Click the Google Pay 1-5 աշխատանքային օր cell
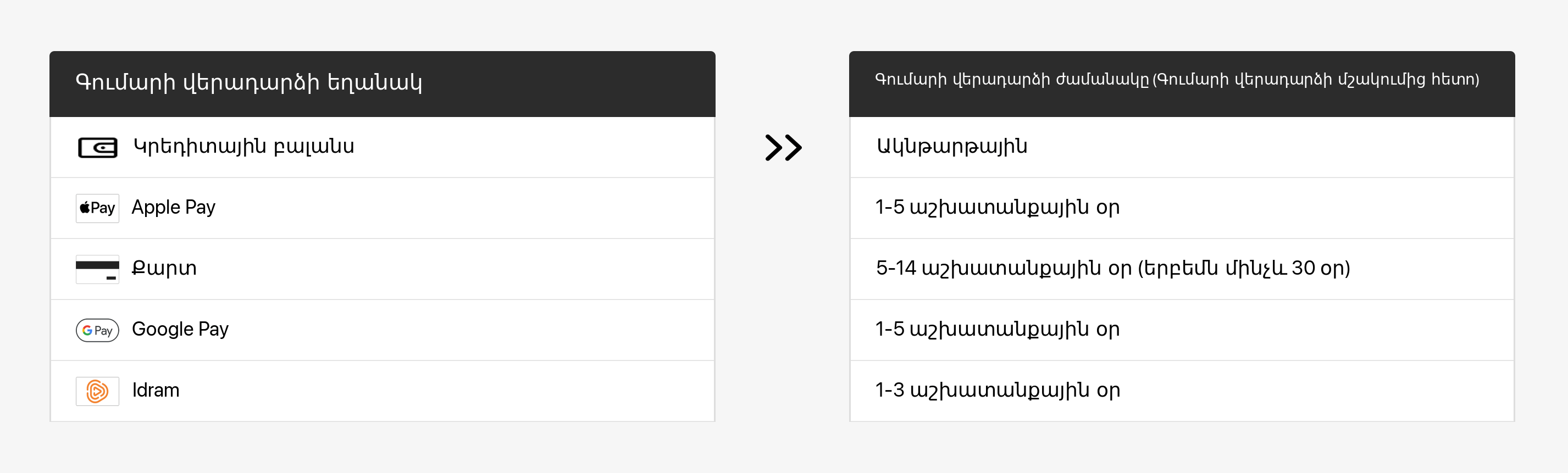1568x473 pixels. pyautogui.click(x=997, y=329)
